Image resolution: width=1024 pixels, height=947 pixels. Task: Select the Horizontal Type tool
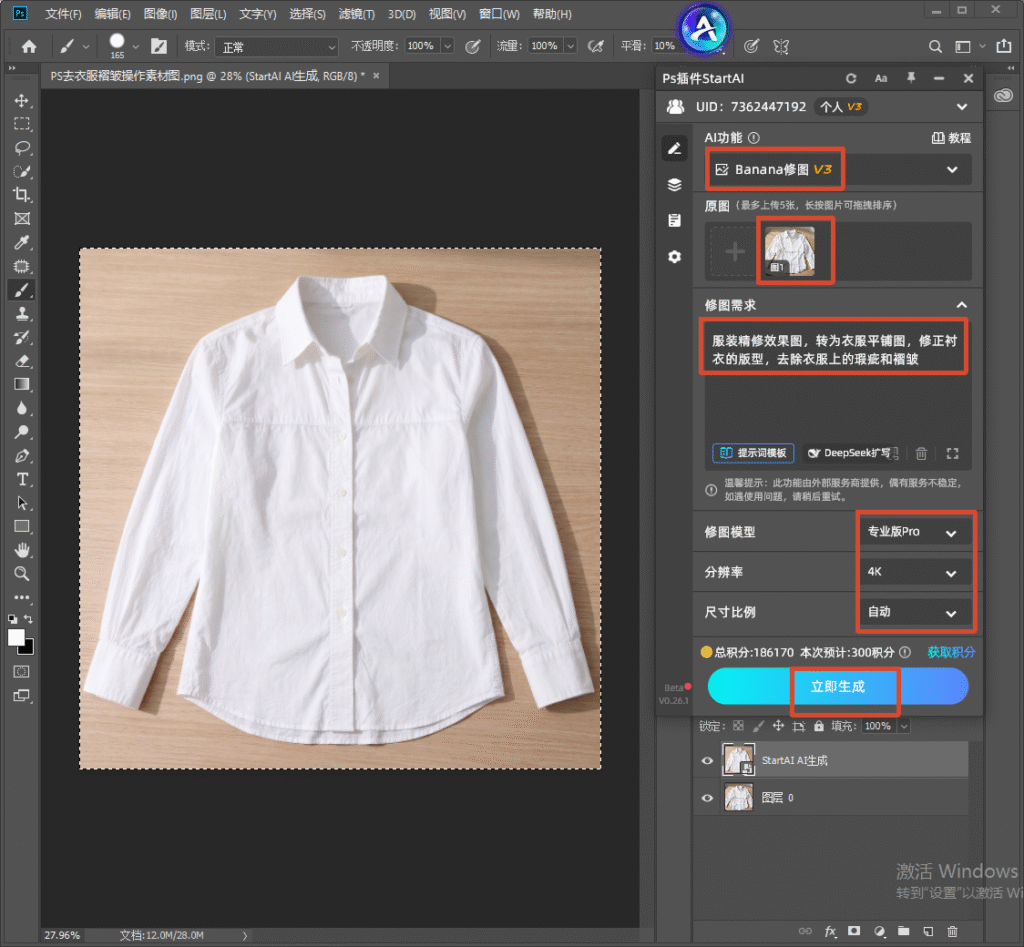coord(22,479)
